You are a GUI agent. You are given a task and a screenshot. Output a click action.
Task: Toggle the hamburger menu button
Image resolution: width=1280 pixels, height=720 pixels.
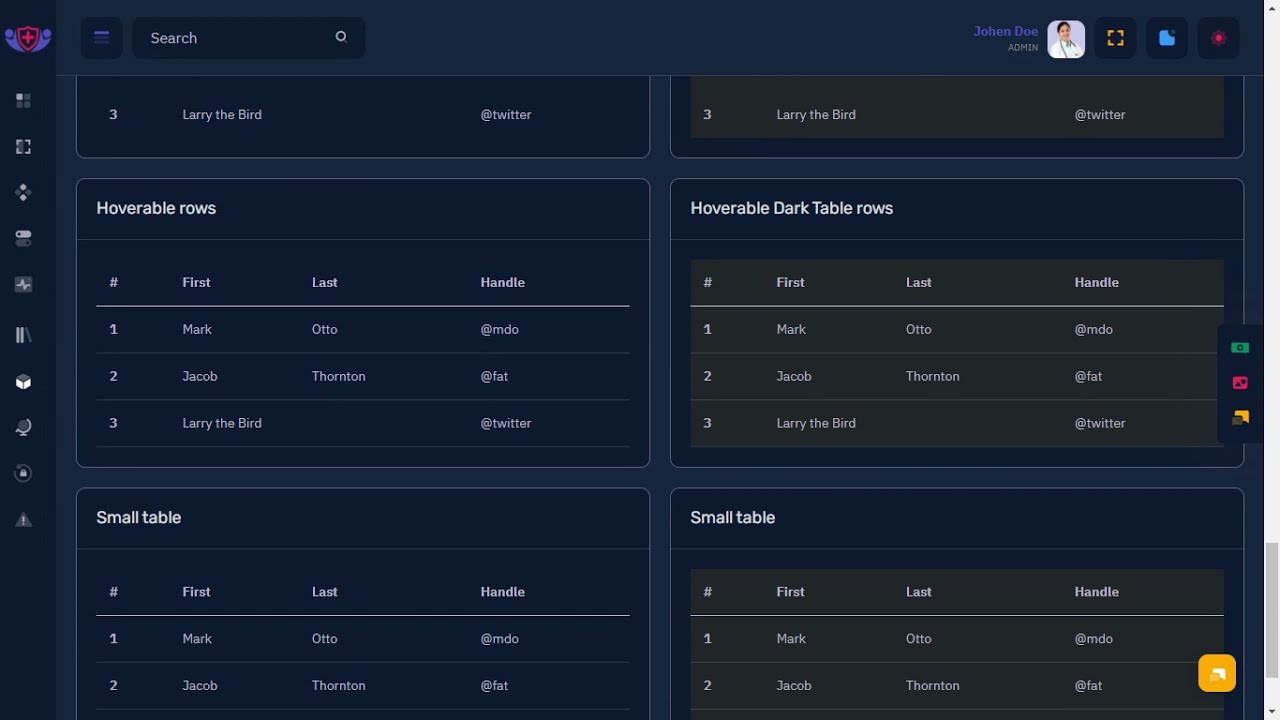101,38
